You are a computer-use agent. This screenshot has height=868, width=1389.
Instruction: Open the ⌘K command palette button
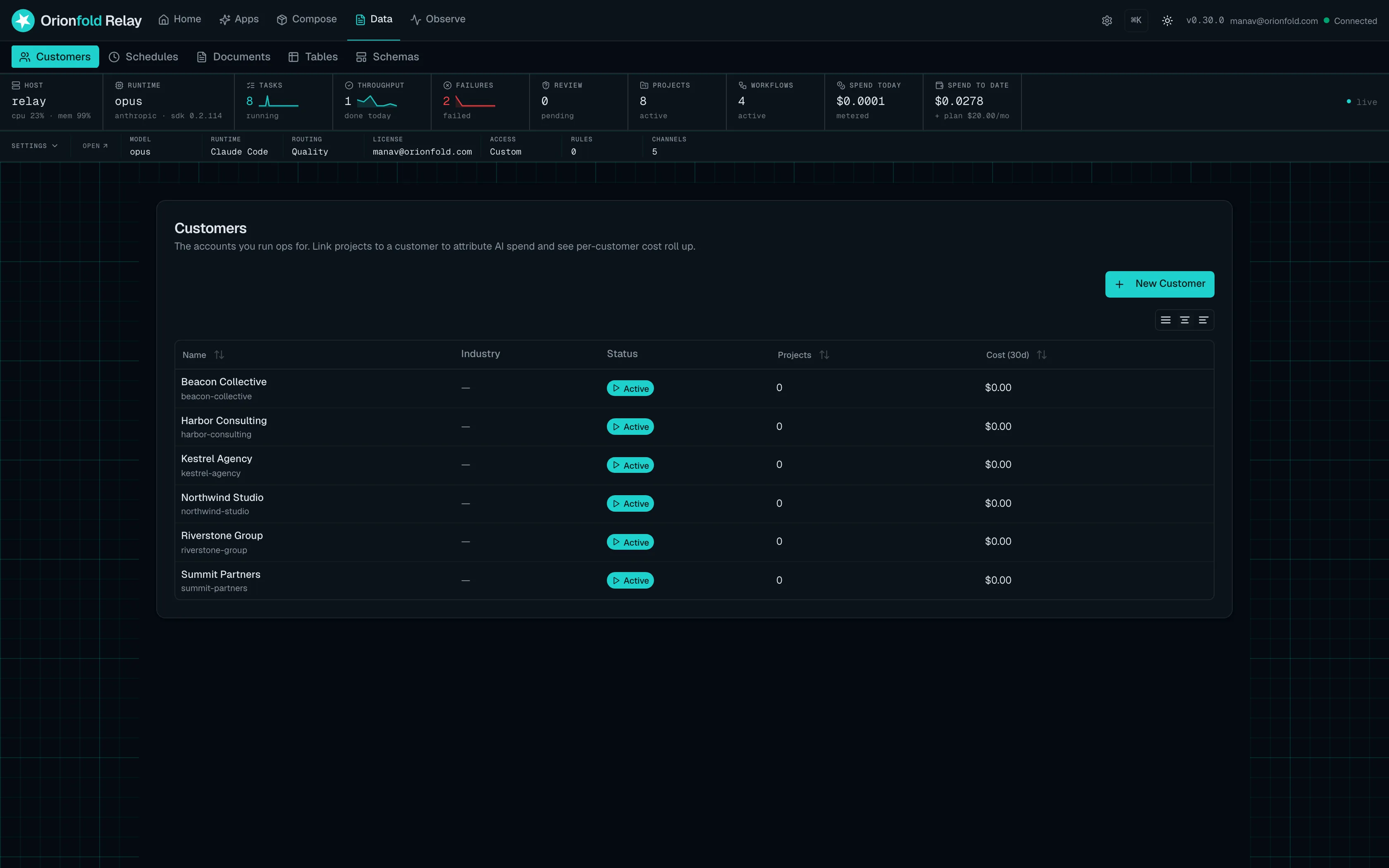point(1136,20)
